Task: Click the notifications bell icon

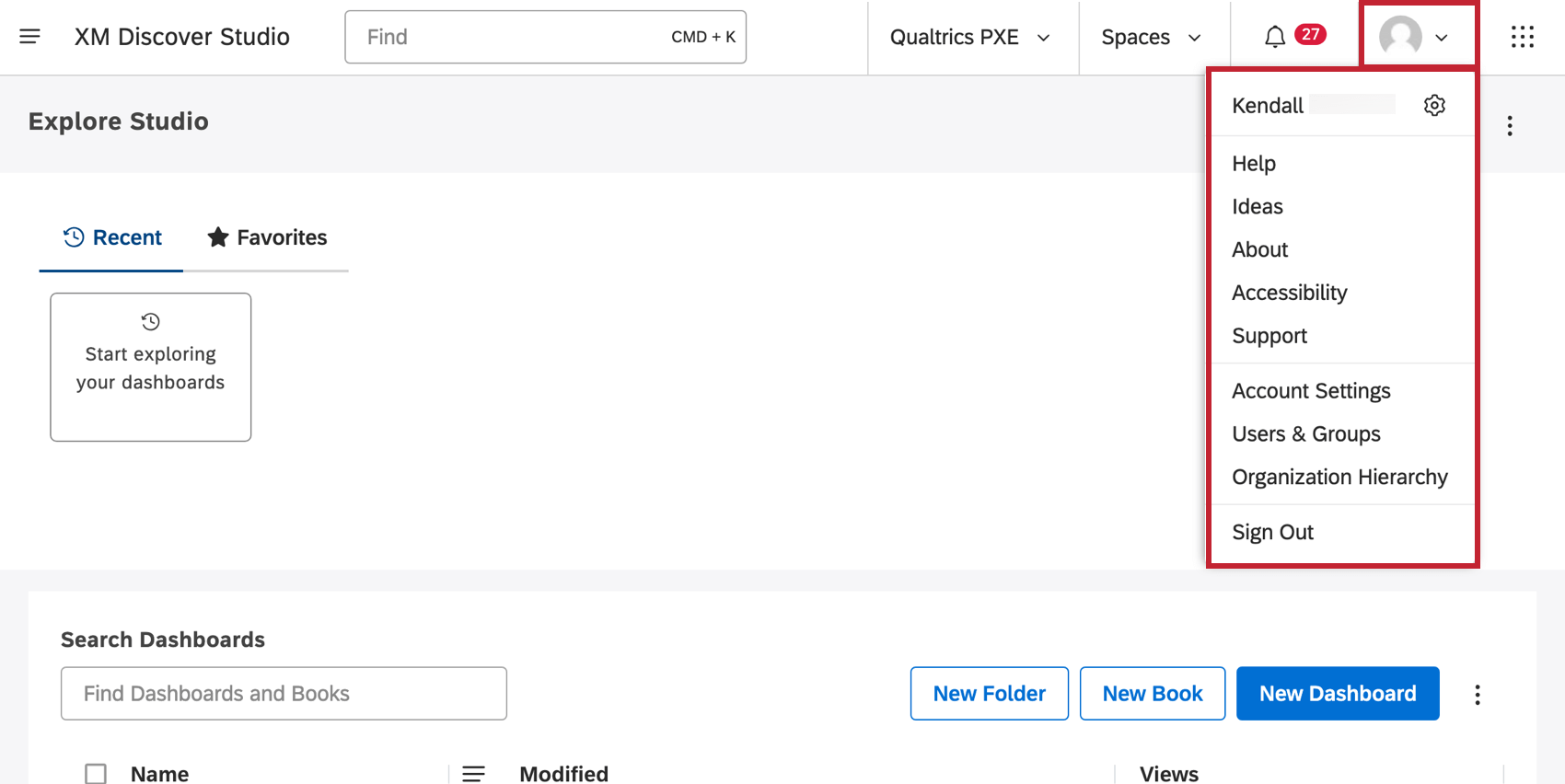Action: pos(1275,37)
